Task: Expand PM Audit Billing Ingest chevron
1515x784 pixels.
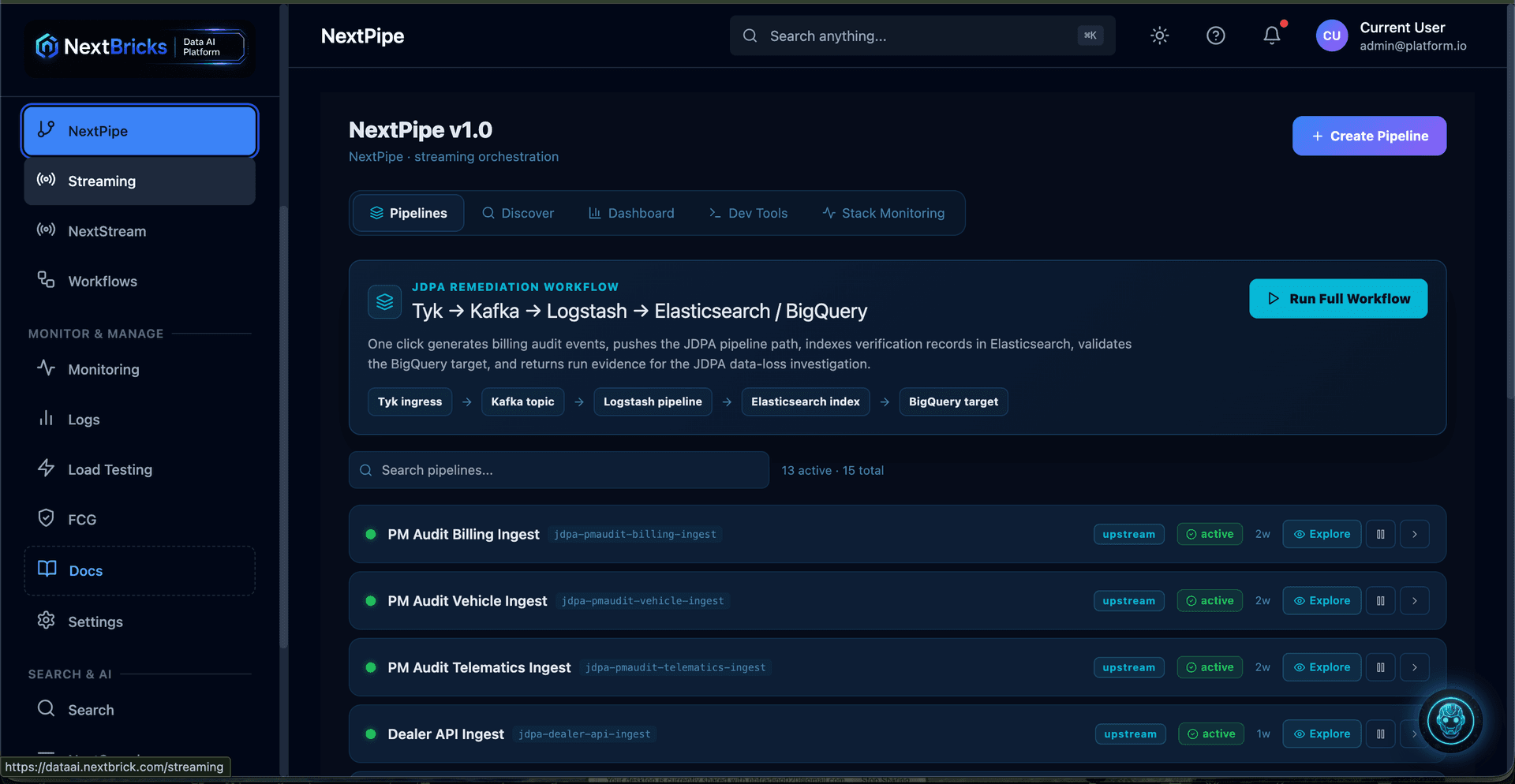Action: (x=1415, y=534)
